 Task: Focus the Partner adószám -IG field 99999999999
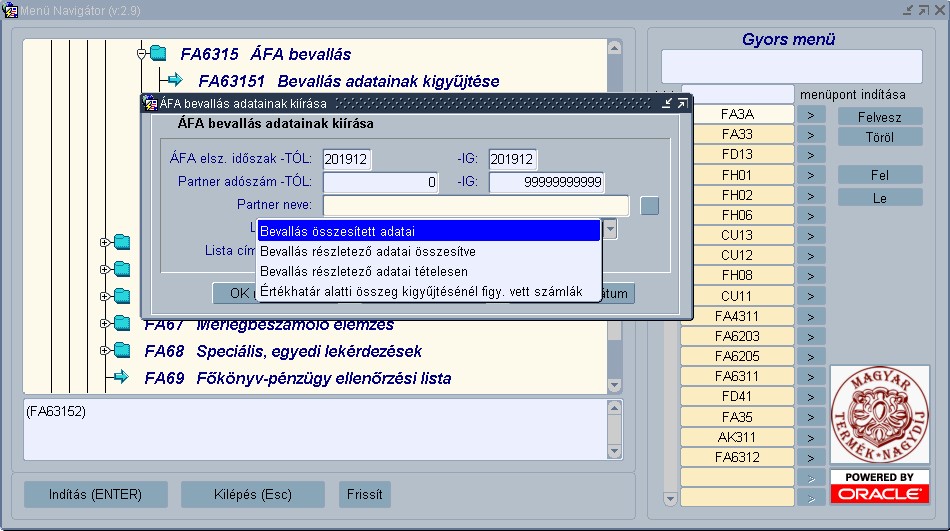click(x=546, y=182)
